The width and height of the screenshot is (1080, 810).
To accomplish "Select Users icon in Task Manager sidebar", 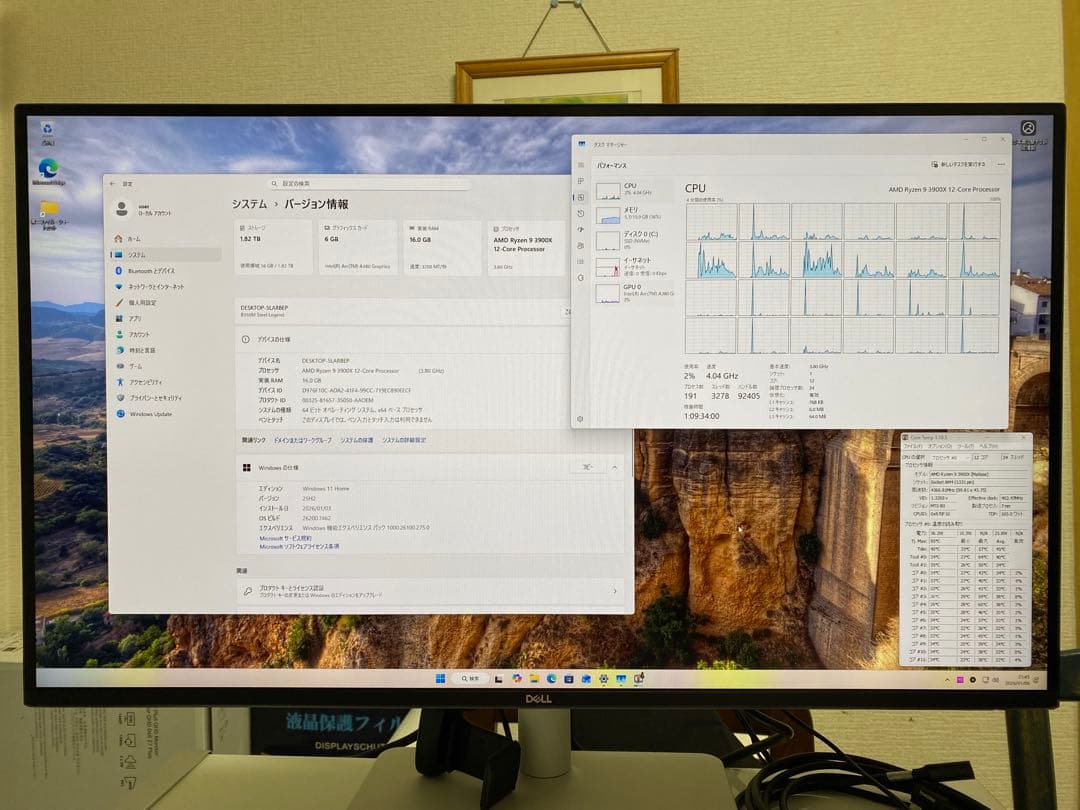I will click(580, 243).
